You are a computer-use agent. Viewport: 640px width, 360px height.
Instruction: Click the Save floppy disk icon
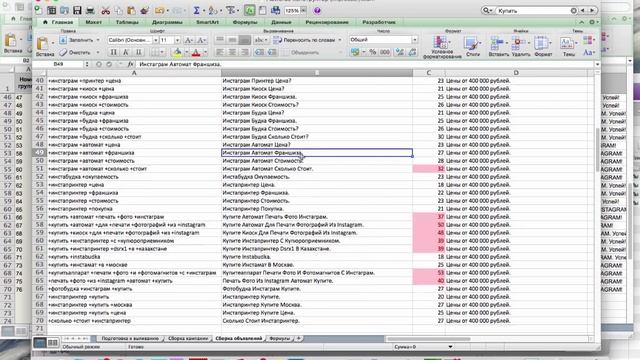[x=77, y=11]
